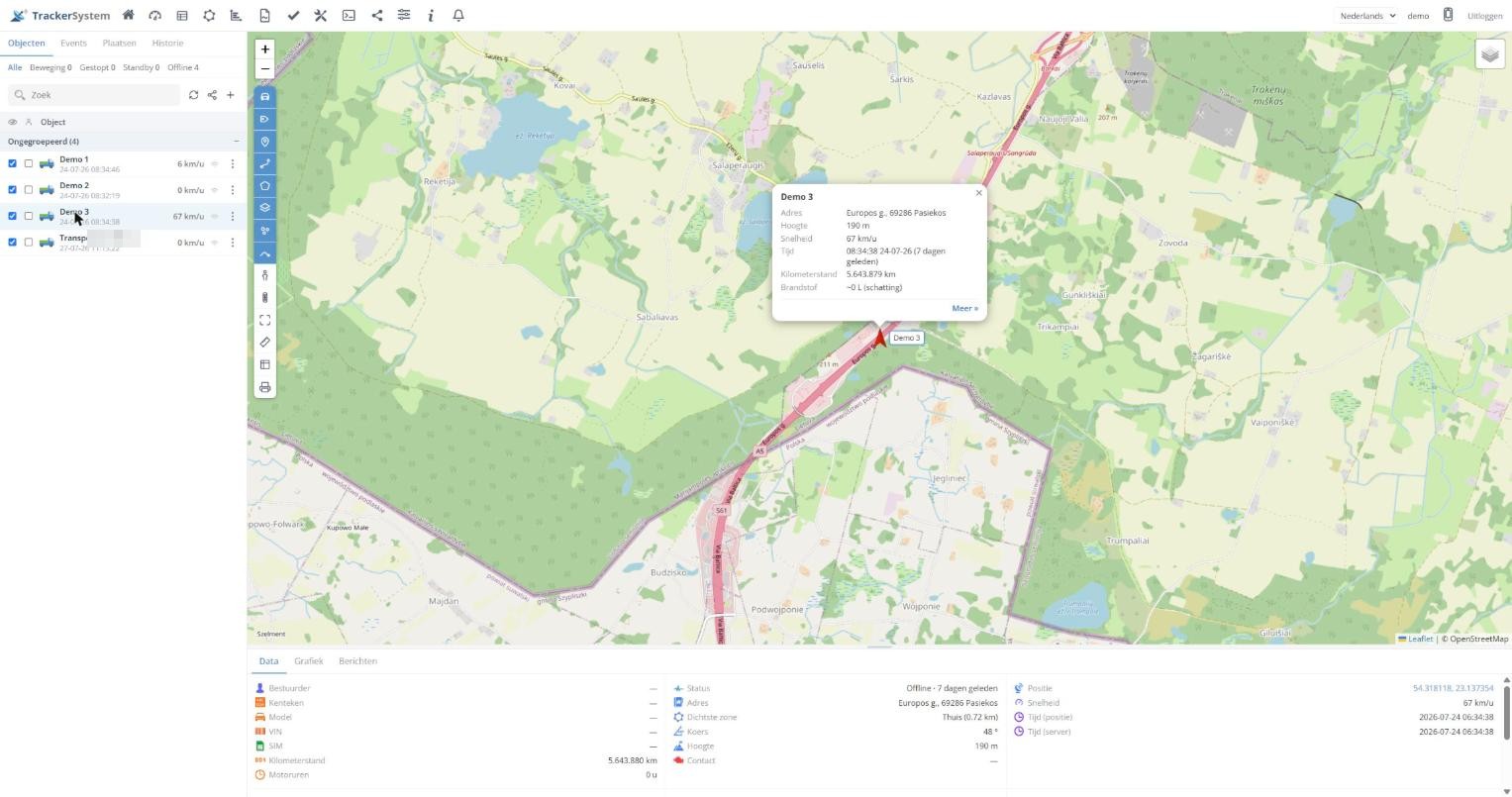Open the Transp object's three-dot menu
1512x797 pixels.
pyautogui.click(x=233, y=243)
